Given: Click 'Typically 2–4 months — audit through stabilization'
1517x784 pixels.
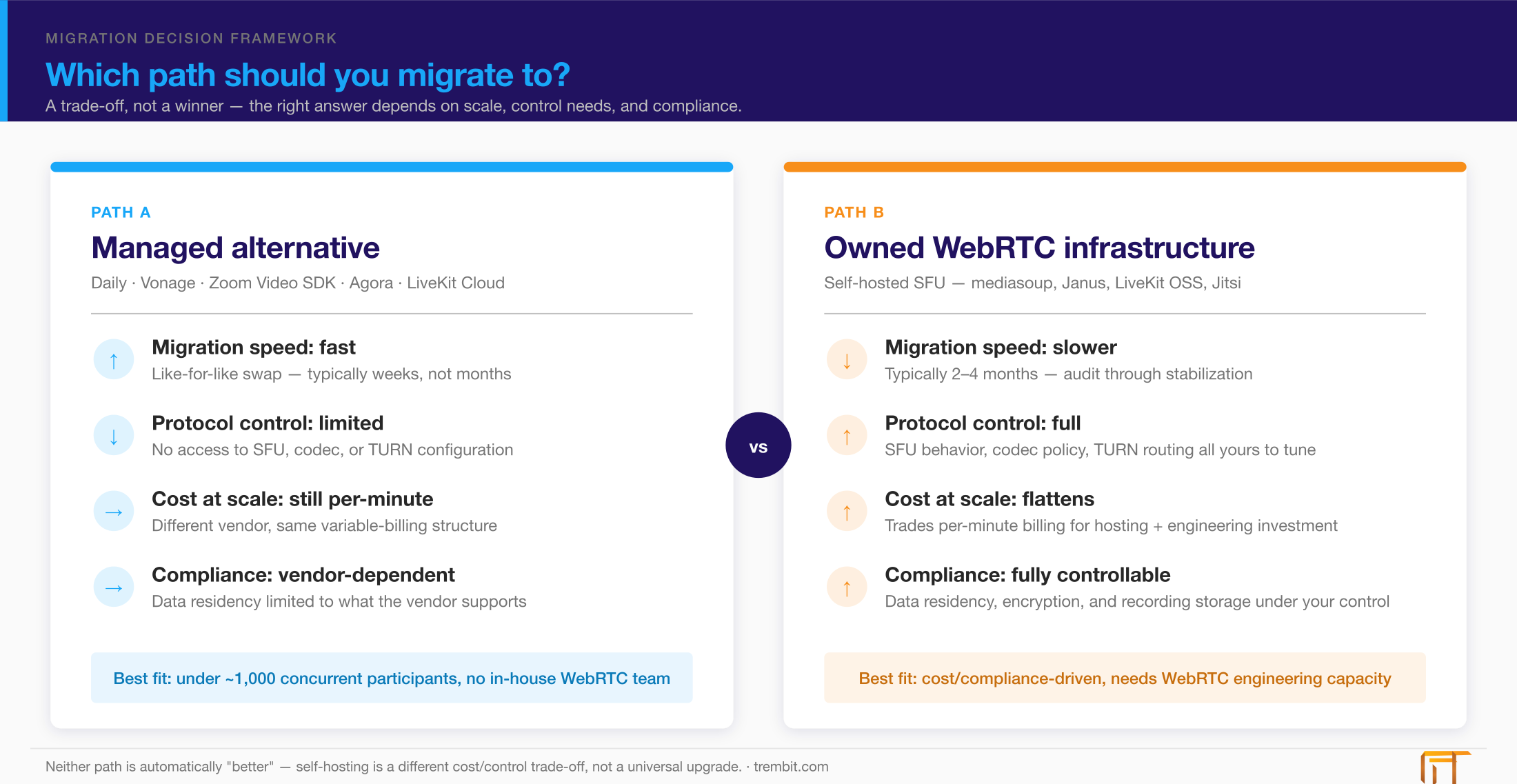Looking at the screenshot, I should pyautogui.click(x=1069, y=374).
